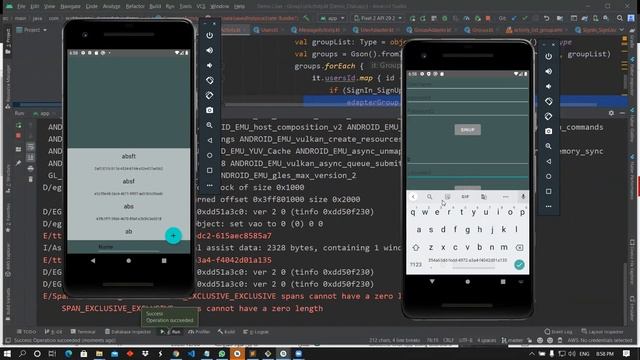640x360 pixels.
Task: Open the VCS menu
Action: pos(201,7)
